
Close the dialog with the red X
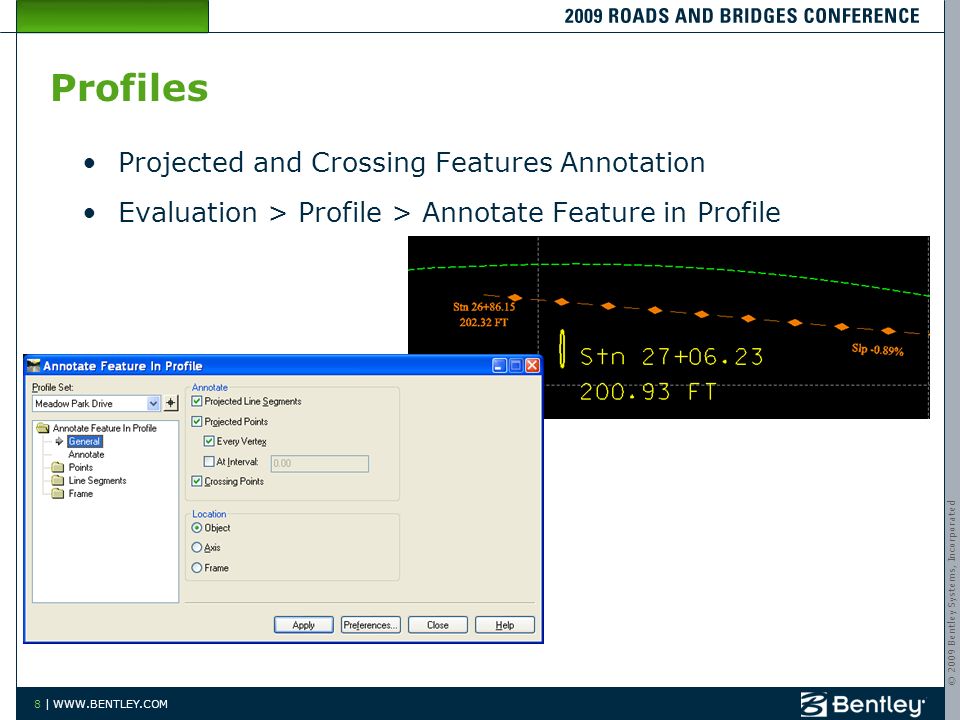click(x=533, y=366)
